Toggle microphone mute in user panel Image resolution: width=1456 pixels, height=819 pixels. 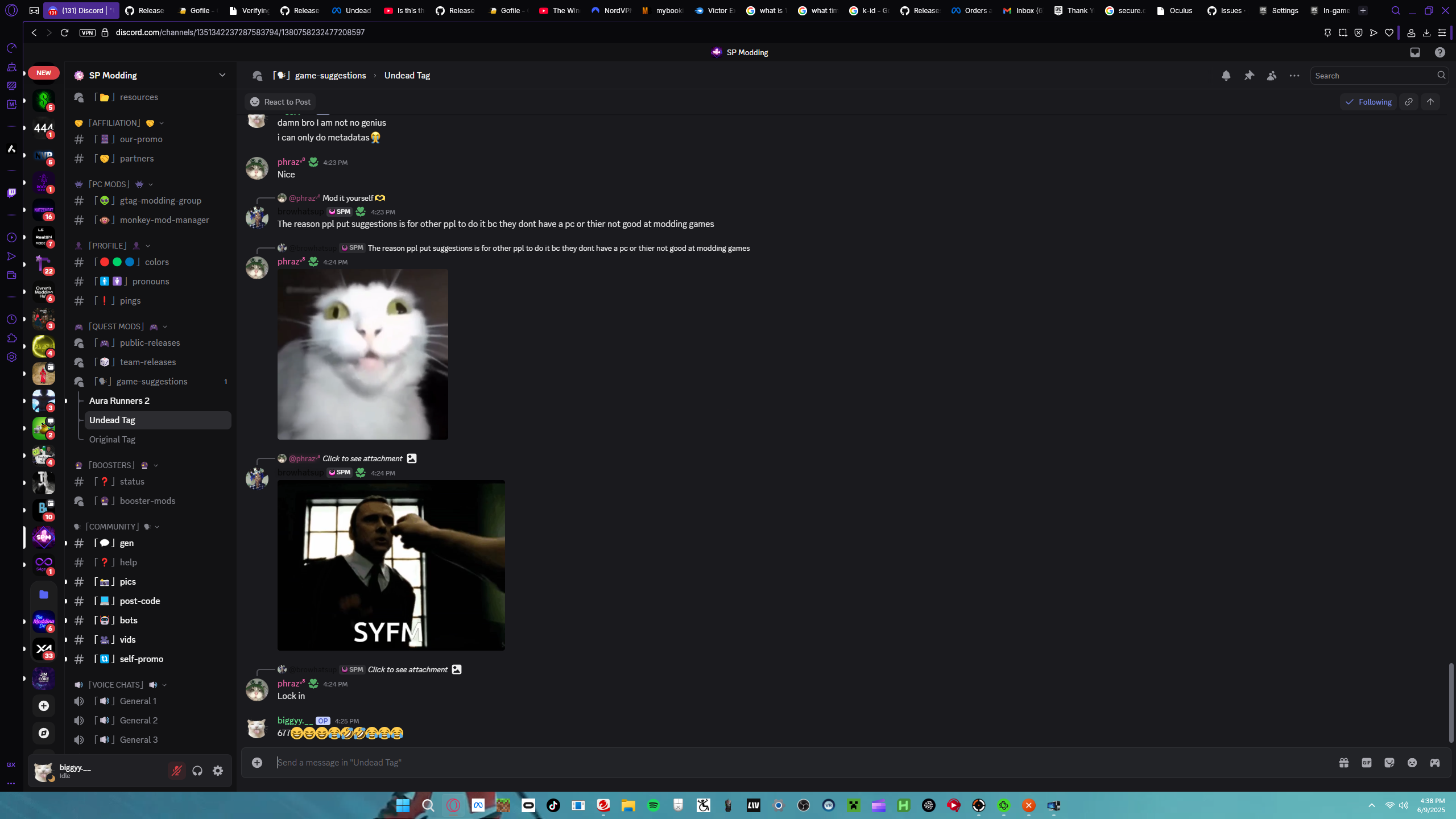[177, 771]
